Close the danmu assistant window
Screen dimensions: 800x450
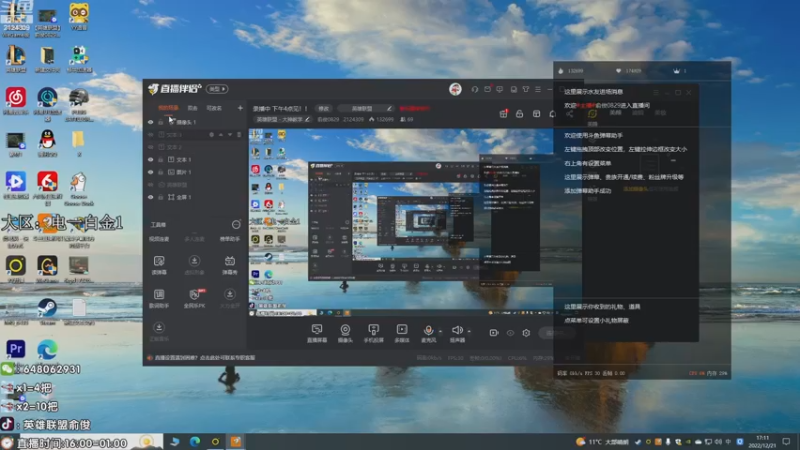[689, 92]
